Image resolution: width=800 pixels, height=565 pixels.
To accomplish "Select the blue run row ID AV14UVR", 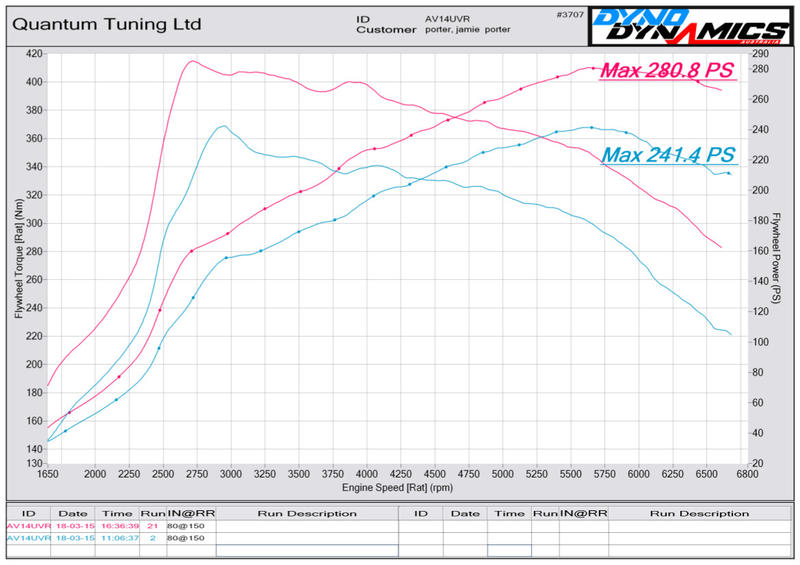I will [x=29, y=537].
